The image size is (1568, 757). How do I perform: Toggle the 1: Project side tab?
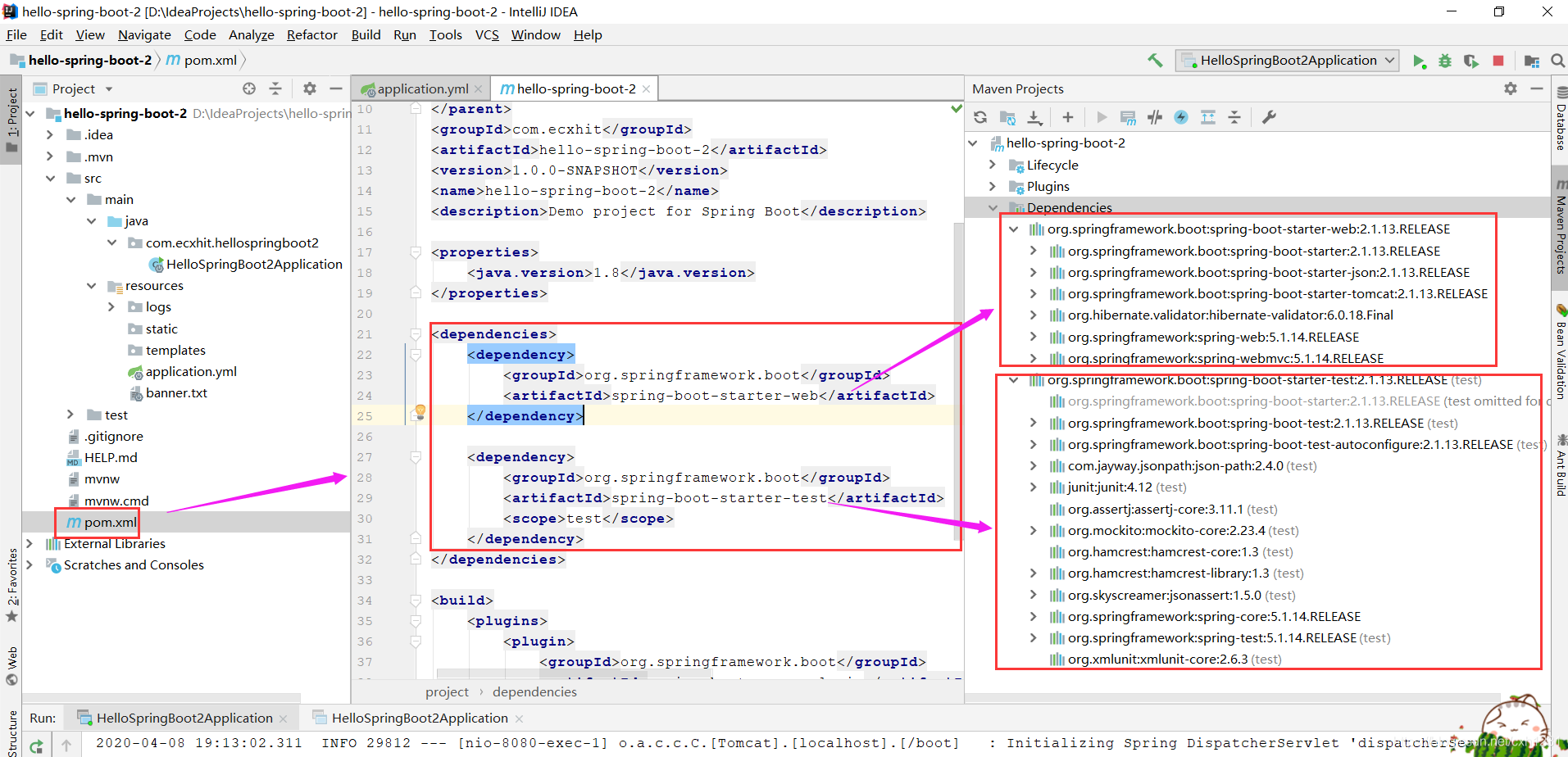(x=11, y=120)
